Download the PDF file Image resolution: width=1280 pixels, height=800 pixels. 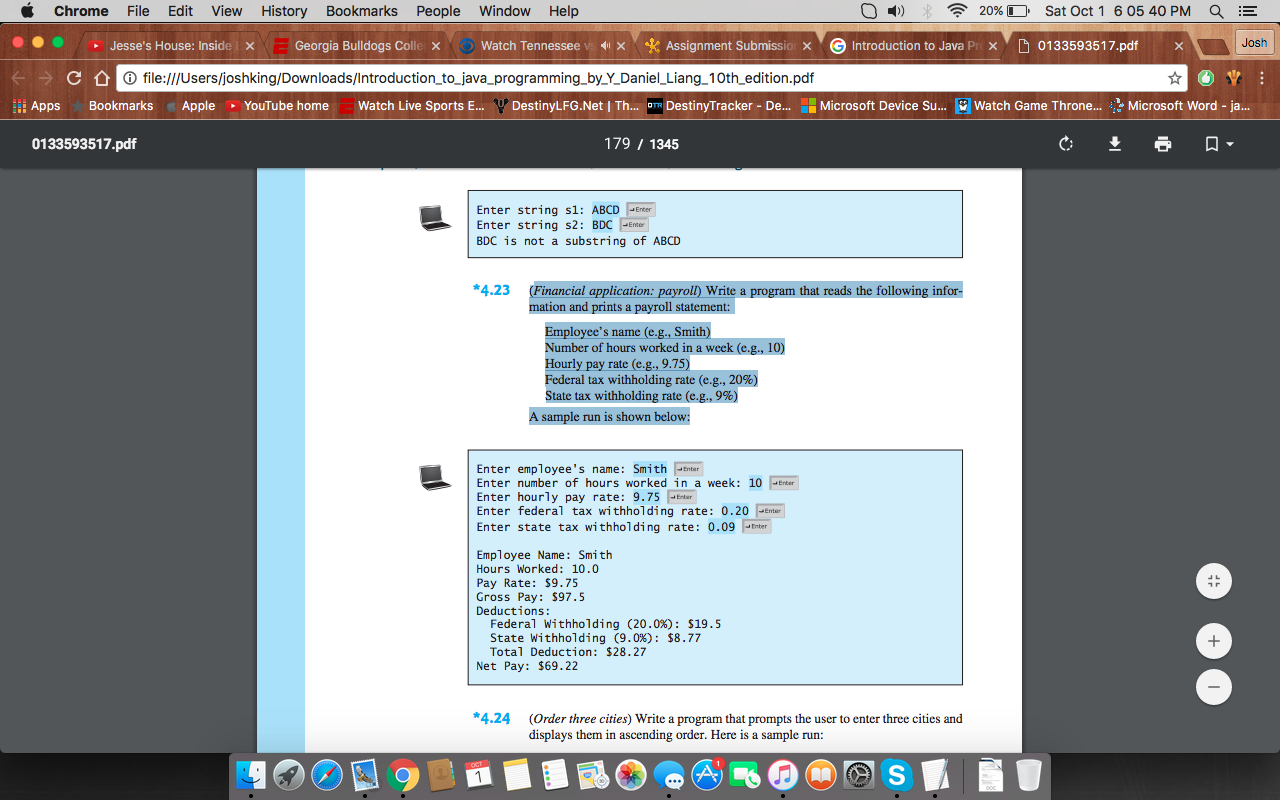pos(1113,144)
